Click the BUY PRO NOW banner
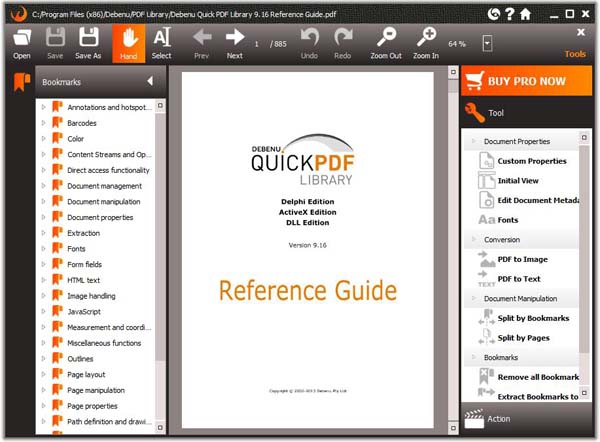 526,81
